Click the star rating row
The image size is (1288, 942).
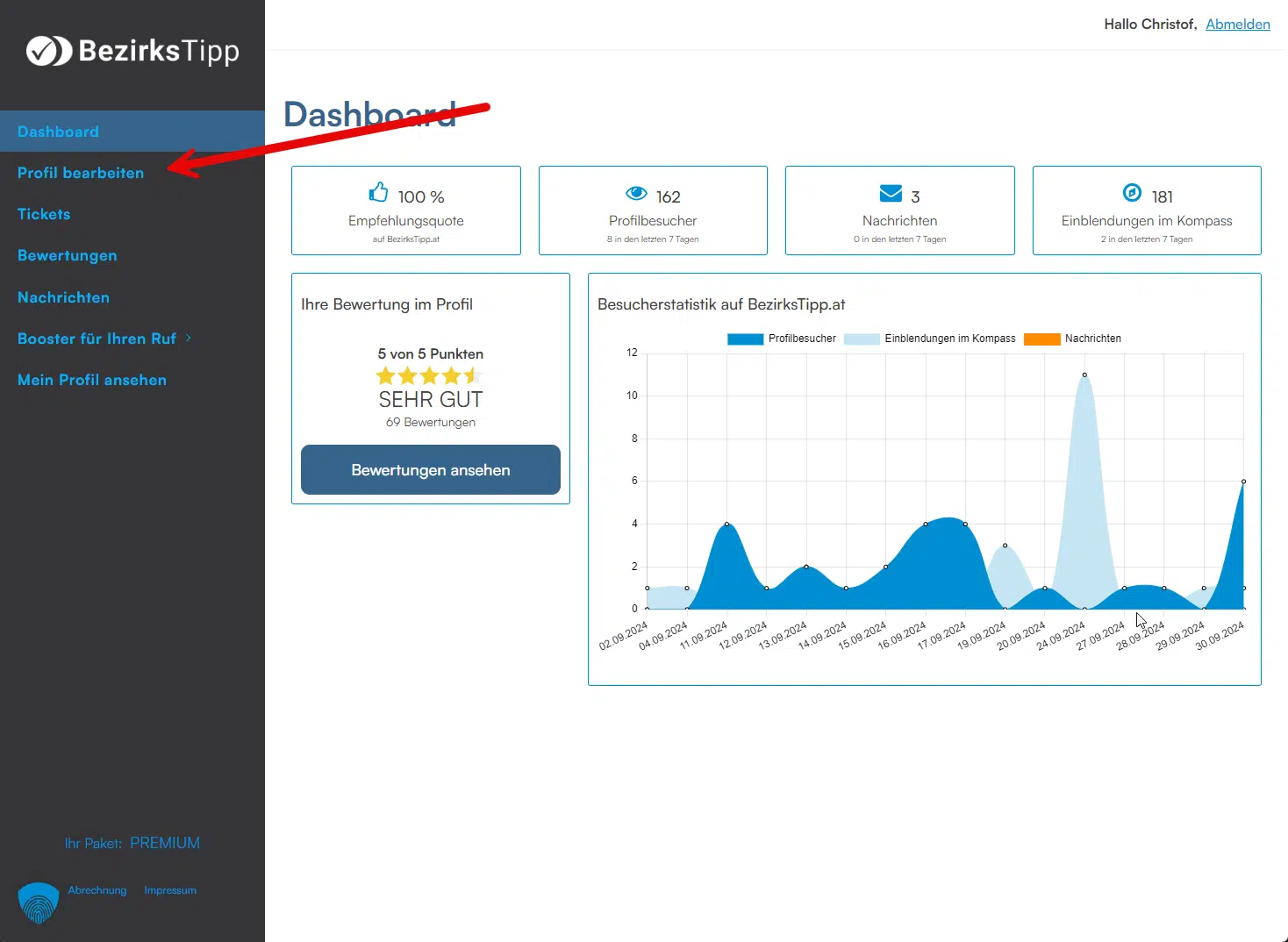coord(430,376)
